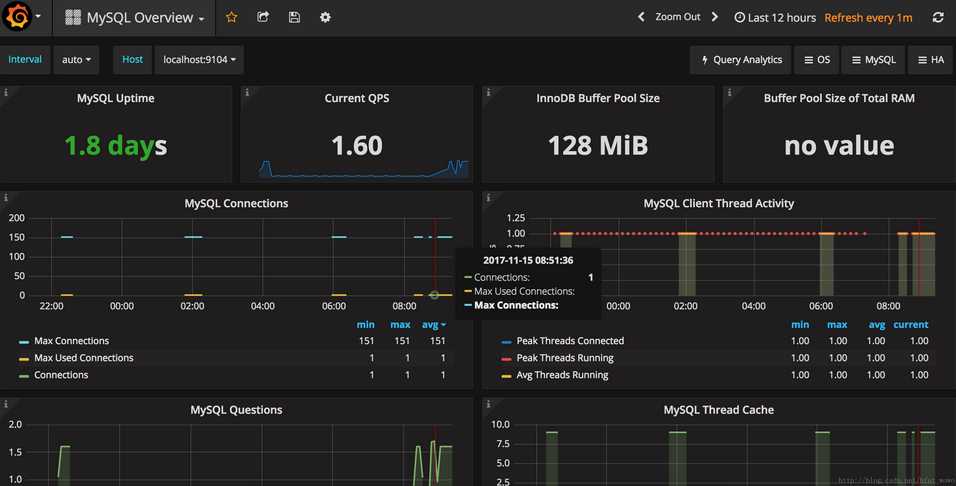
Task: Toggle Avg Threads Running series
Action: click(562, 375)
